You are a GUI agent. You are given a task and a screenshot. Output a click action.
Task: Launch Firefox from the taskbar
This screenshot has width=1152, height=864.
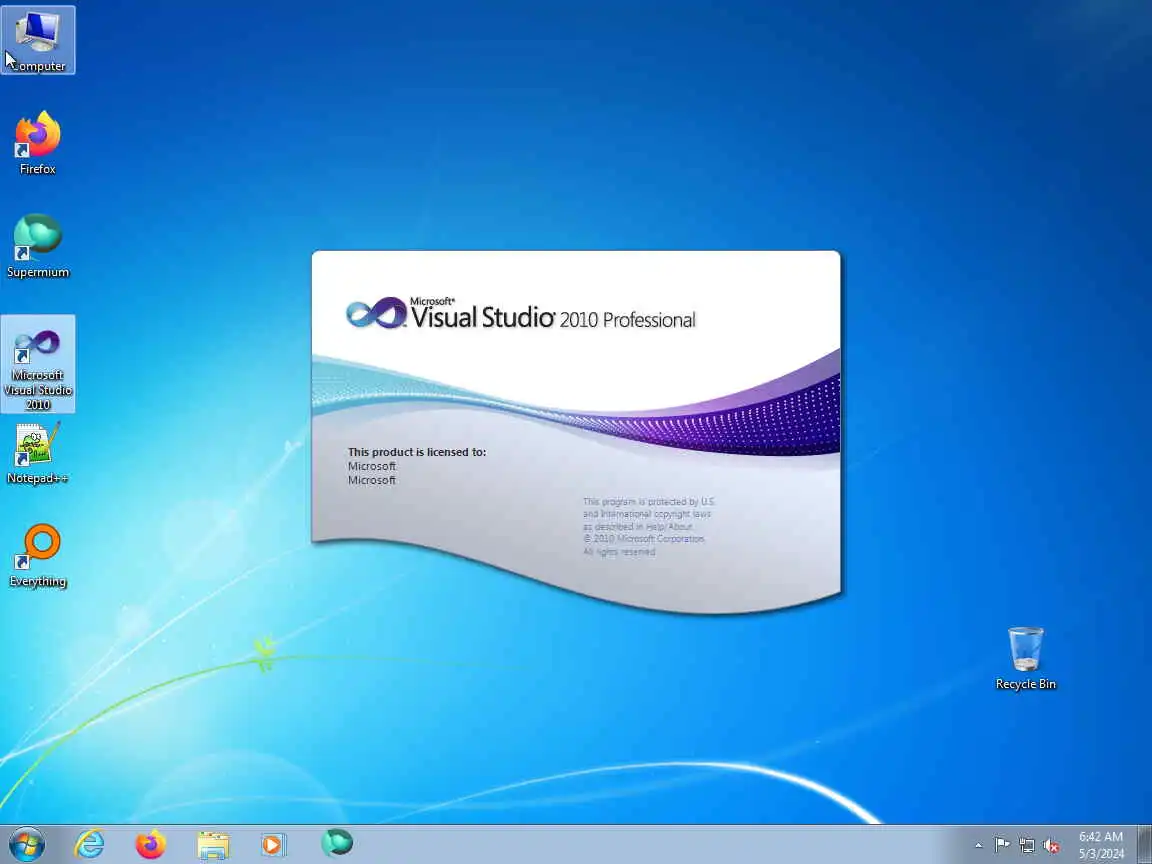click(x=151, y=845)
